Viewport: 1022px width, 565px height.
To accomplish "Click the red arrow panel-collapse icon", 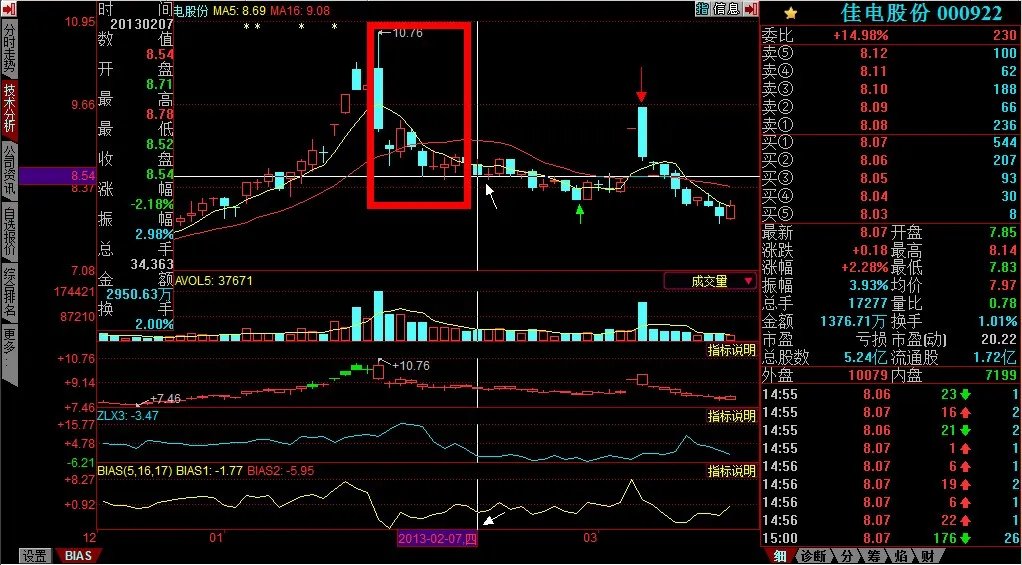I will click(749, 9).
